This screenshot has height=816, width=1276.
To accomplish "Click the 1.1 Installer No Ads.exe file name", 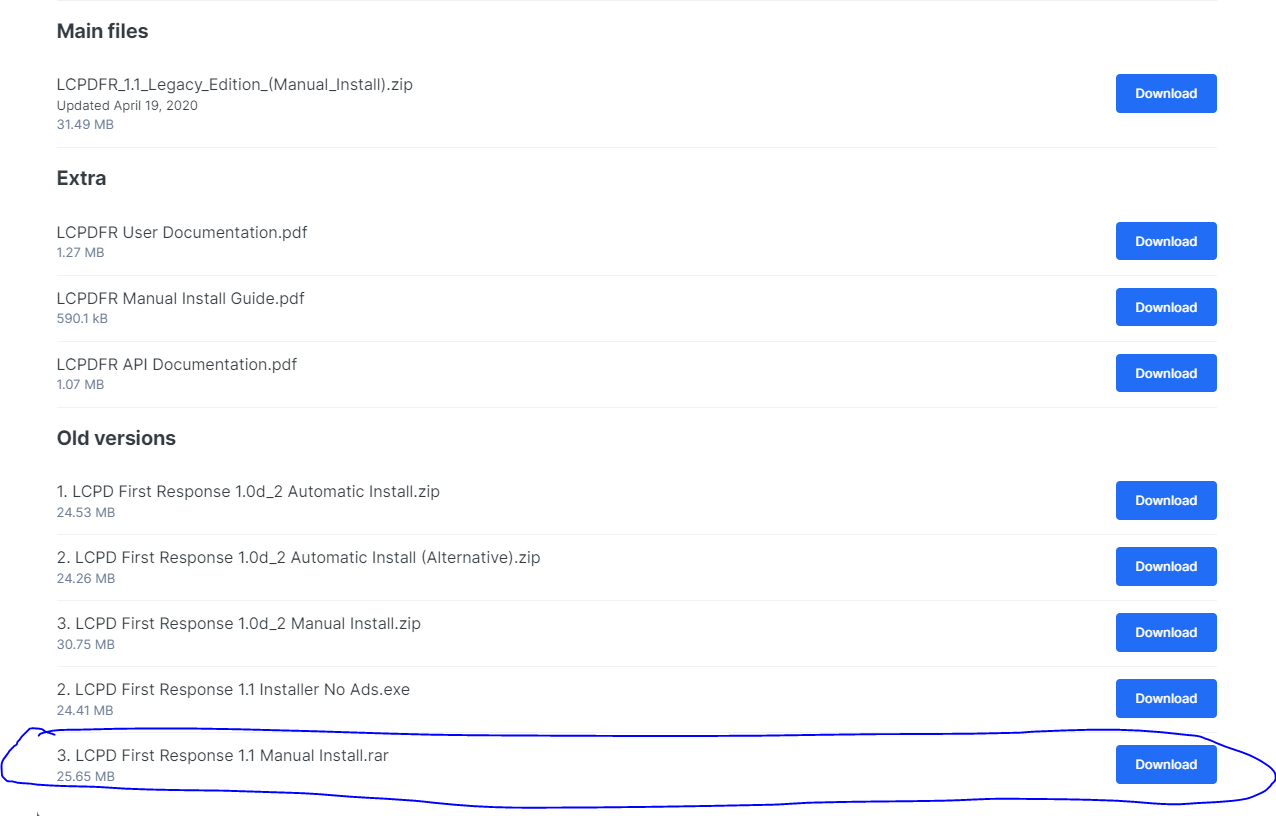I will [233, 690].
